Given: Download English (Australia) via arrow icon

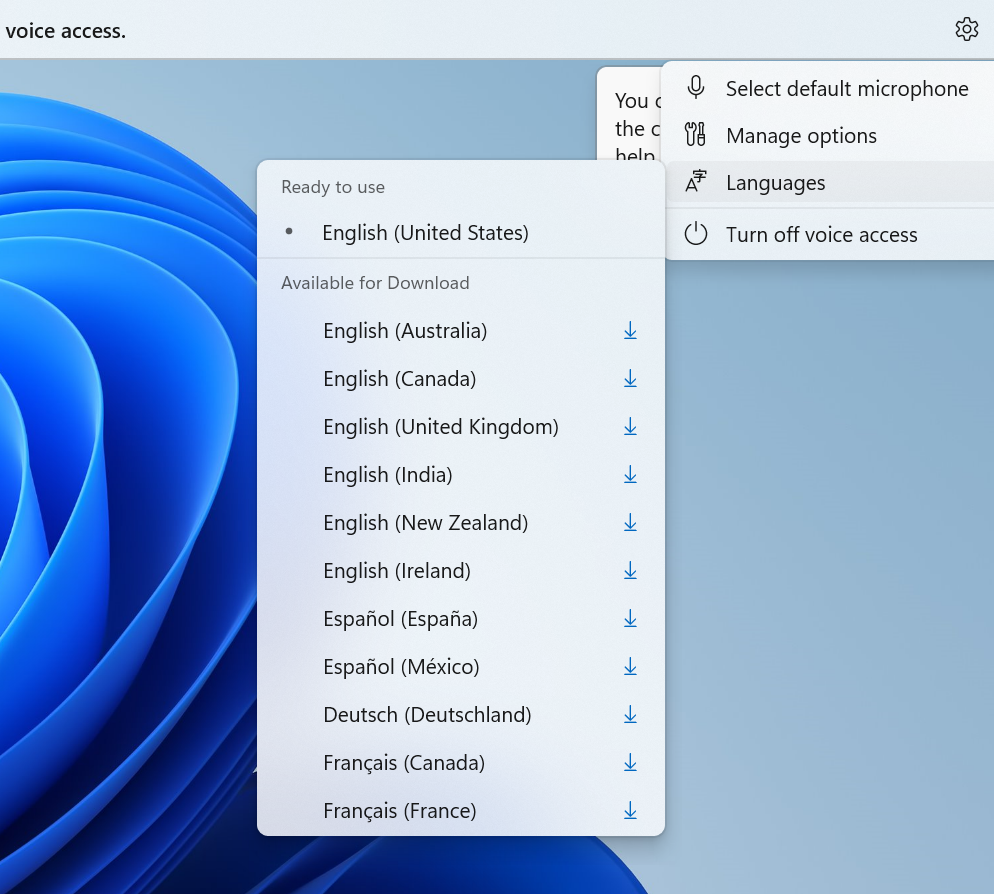Looking at the screenshot, I should [x=629, y=330].
